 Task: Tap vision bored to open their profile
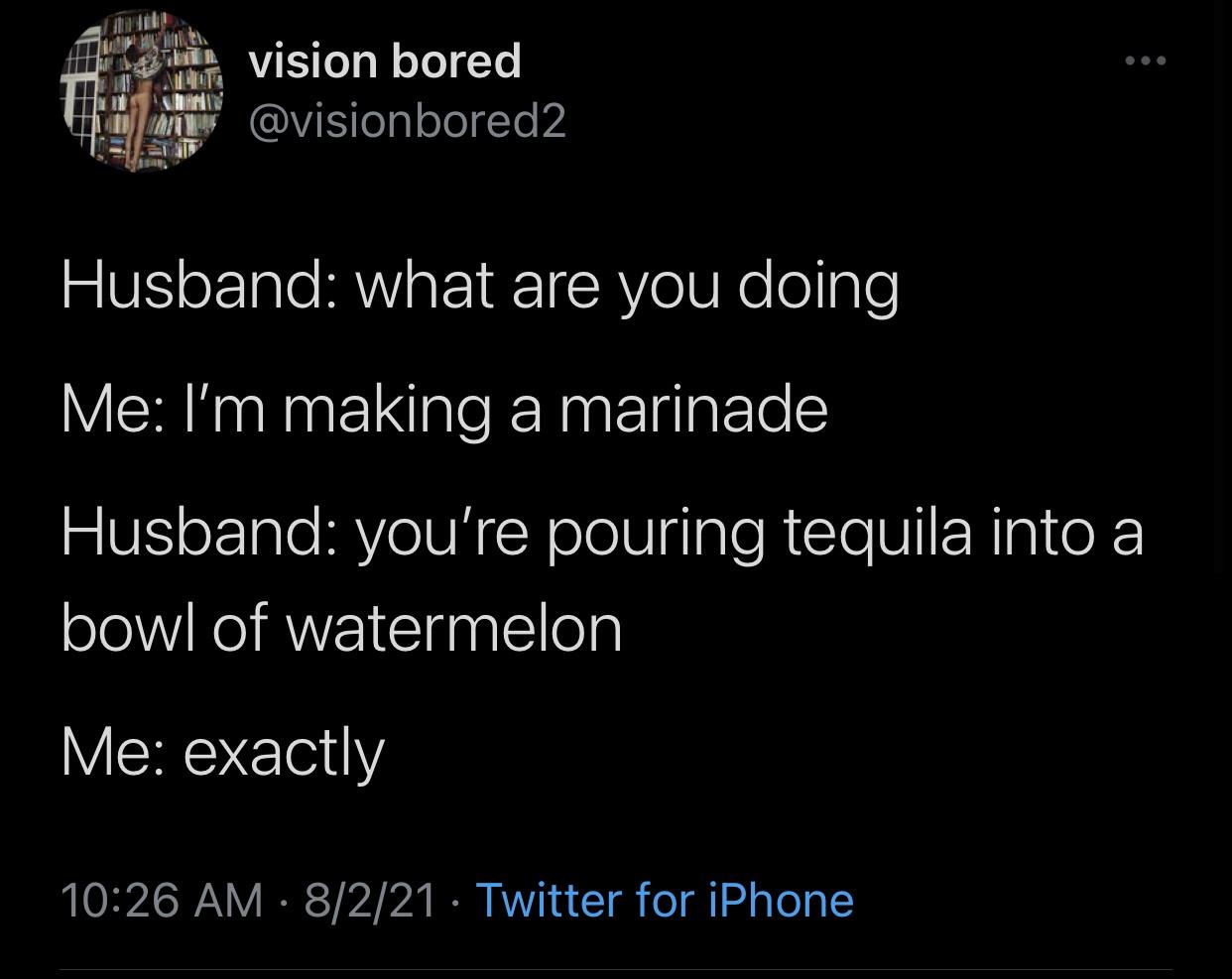(385, 60)
